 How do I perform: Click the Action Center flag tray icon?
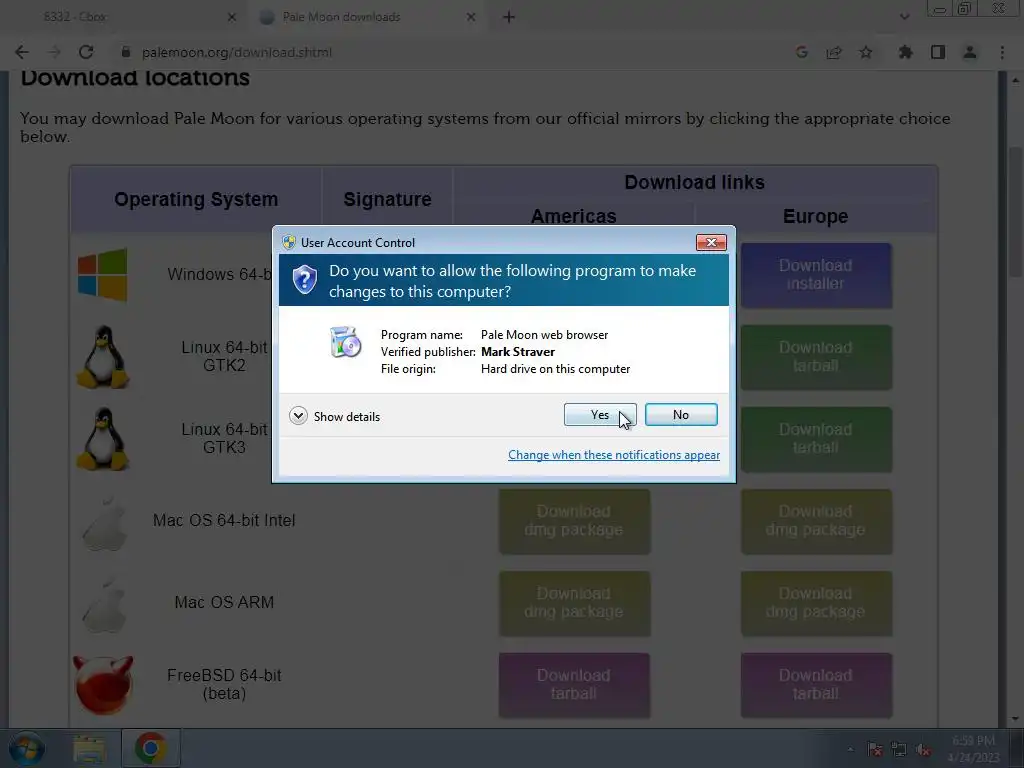click(x=874, y=750)
